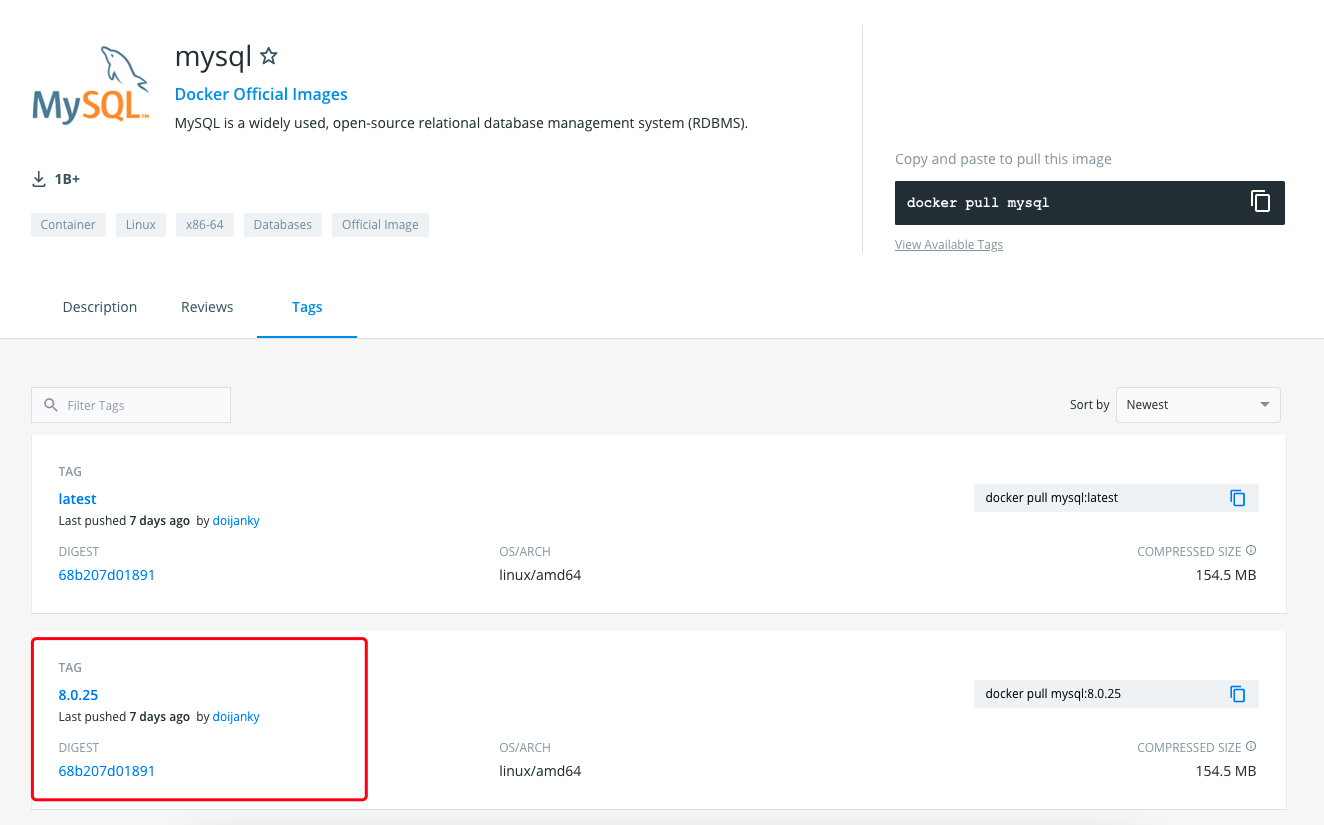Click the docker pull mysql command box
Screen dimensions: 1324x825
pyautogui.click(x=1090, y=202)
